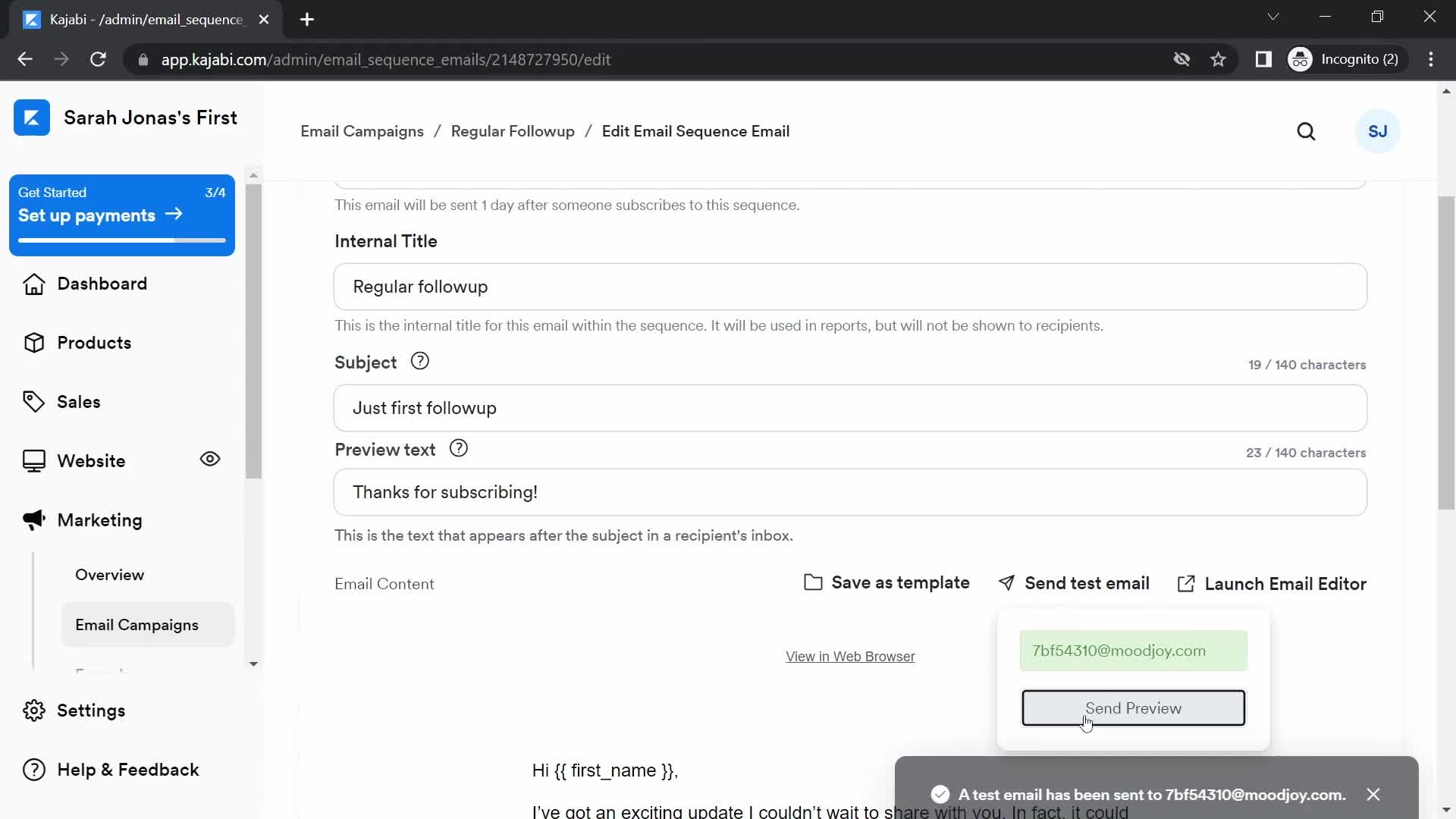
Task: Click the Send Preview button
Action: pyautogui.click(x=1133, y=708)
